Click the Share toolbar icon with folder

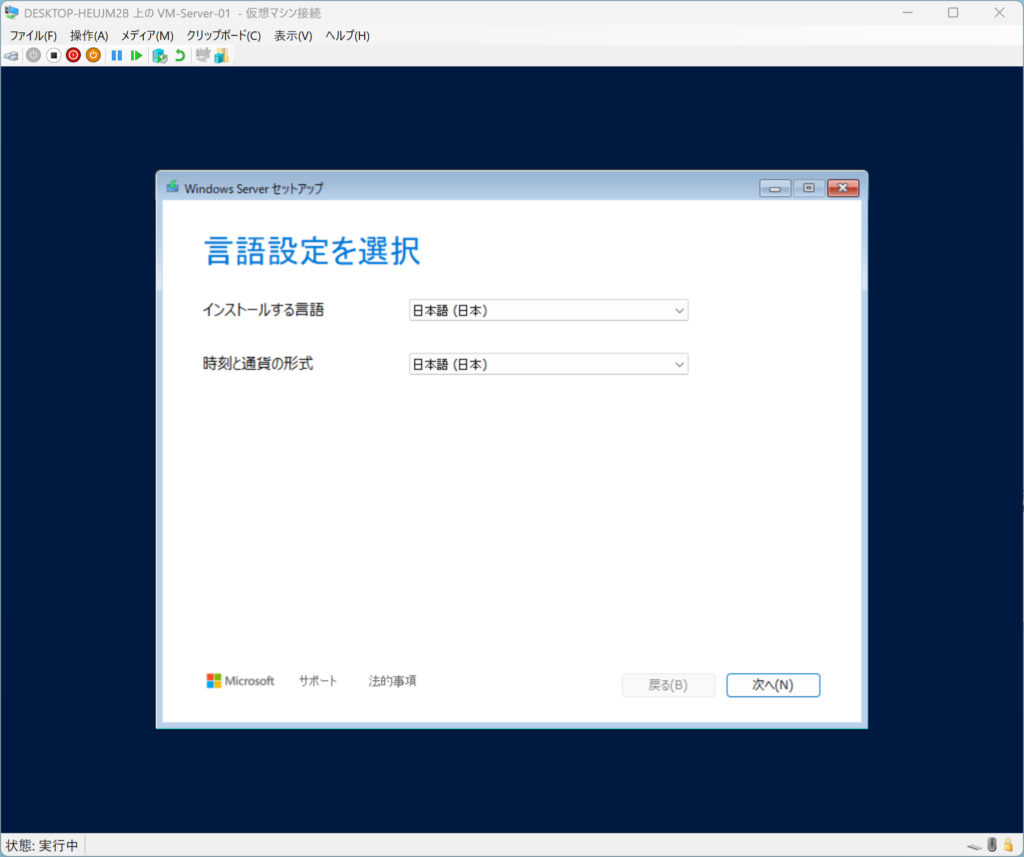[221, 55]
